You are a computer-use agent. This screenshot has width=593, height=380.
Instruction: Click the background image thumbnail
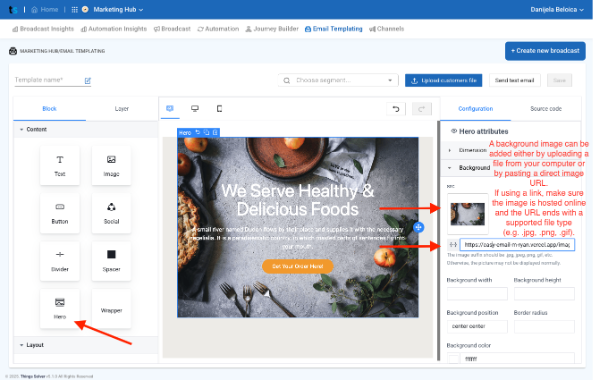[468, 214]
